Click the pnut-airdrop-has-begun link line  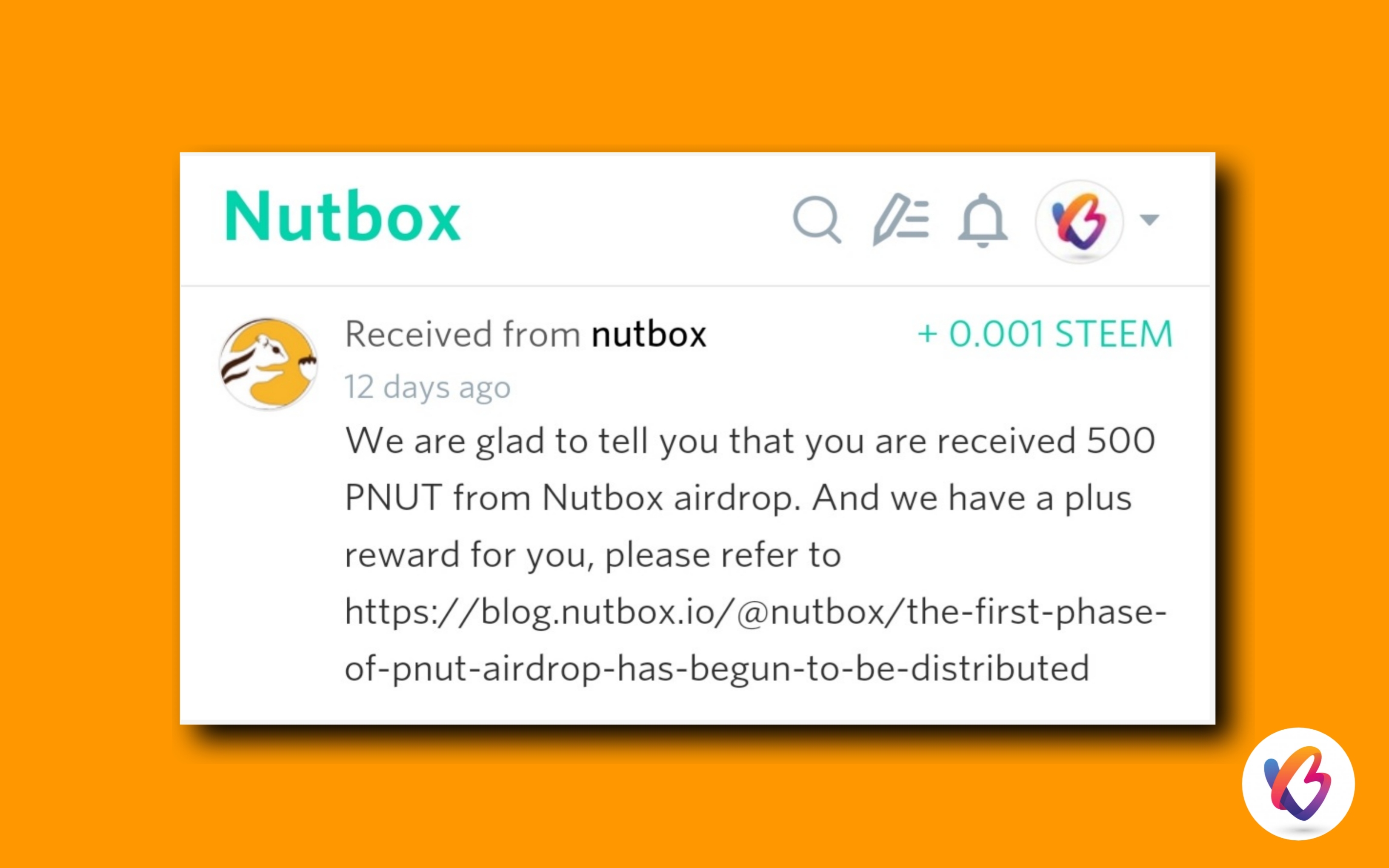716,669
